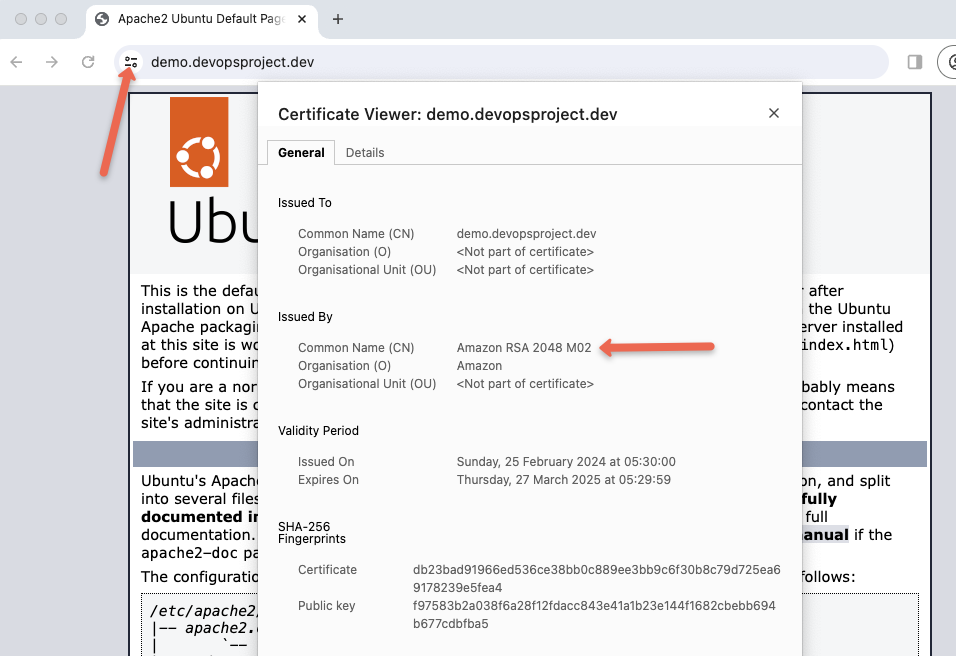Viewport: 956px width, 656px height.
Task: Switch to the Details tab
Action: [365, 153]
